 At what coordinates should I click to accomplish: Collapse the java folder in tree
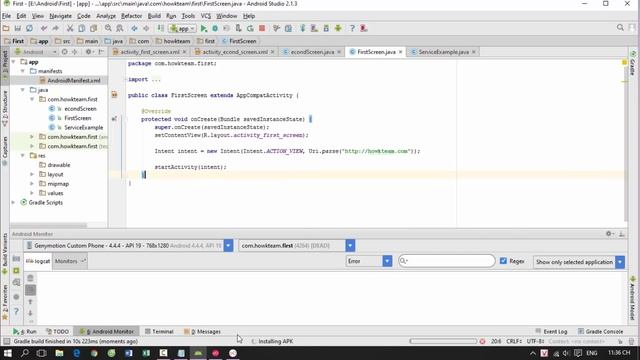[x=23, y=90]
